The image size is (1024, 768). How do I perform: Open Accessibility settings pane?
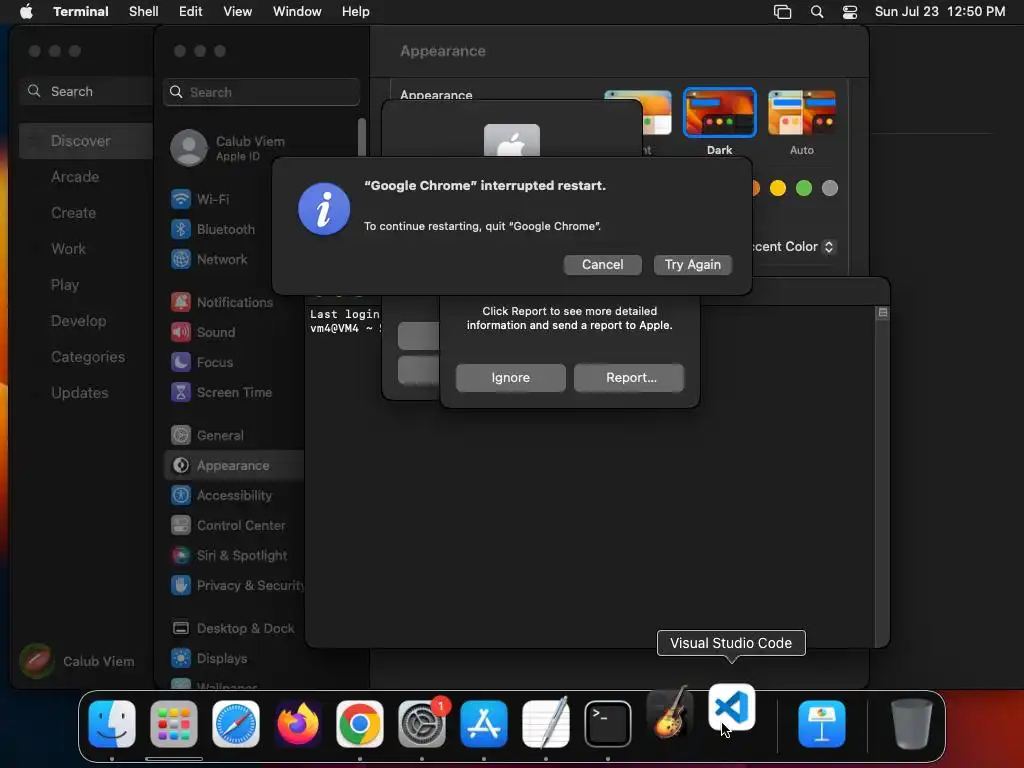(234, 496)
